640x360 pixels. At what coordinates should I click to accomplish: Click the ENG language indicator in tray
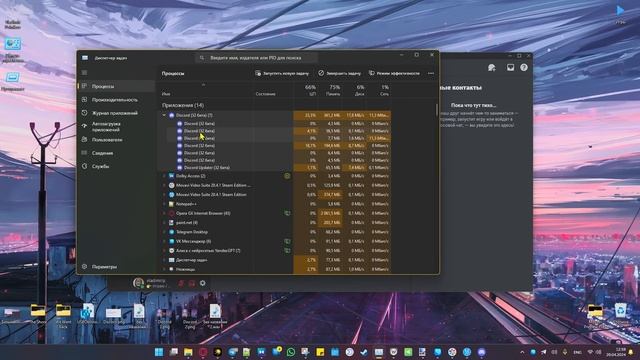(578, 352)
